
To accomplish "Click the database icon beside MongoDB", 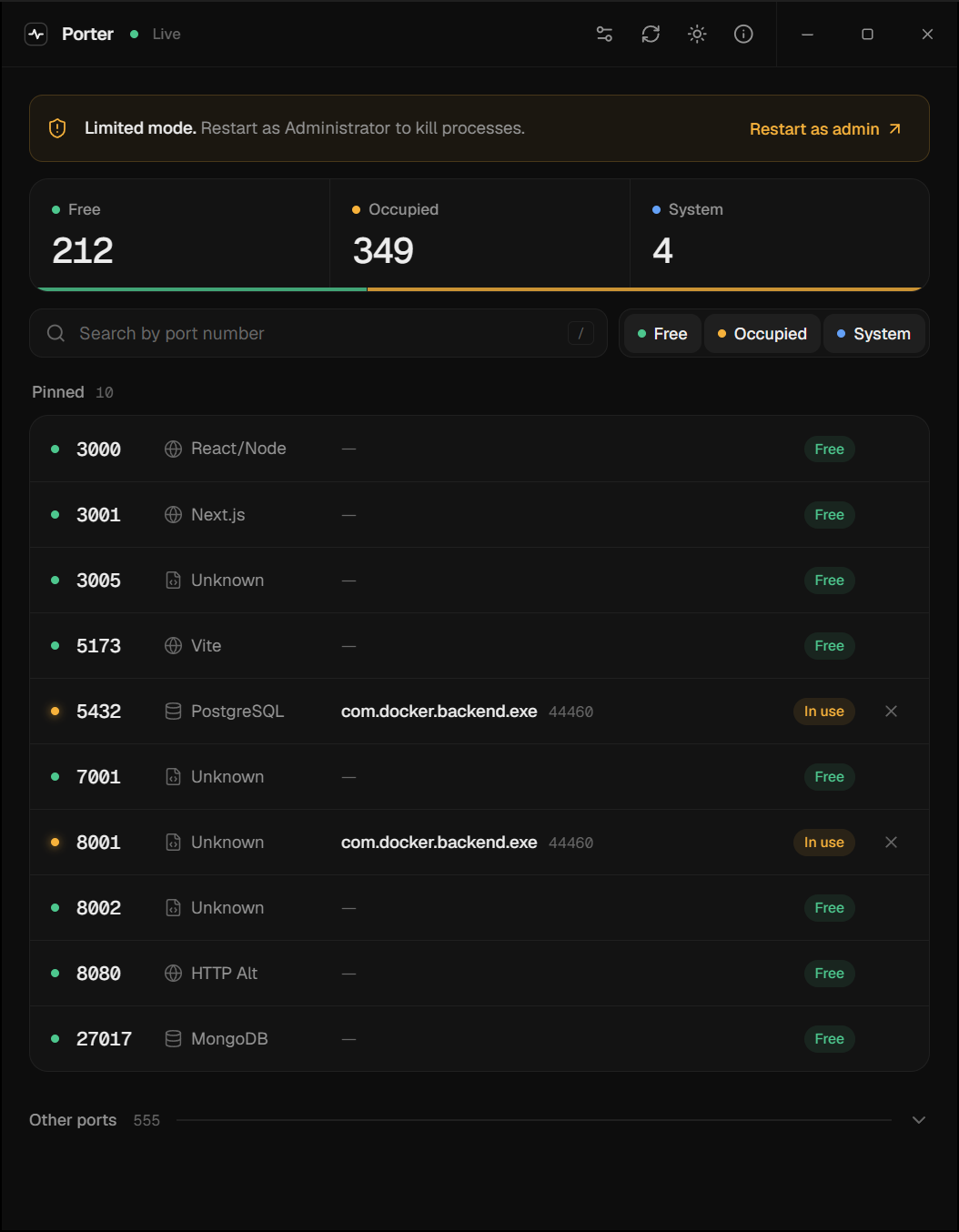I will tap(173, 1038).
